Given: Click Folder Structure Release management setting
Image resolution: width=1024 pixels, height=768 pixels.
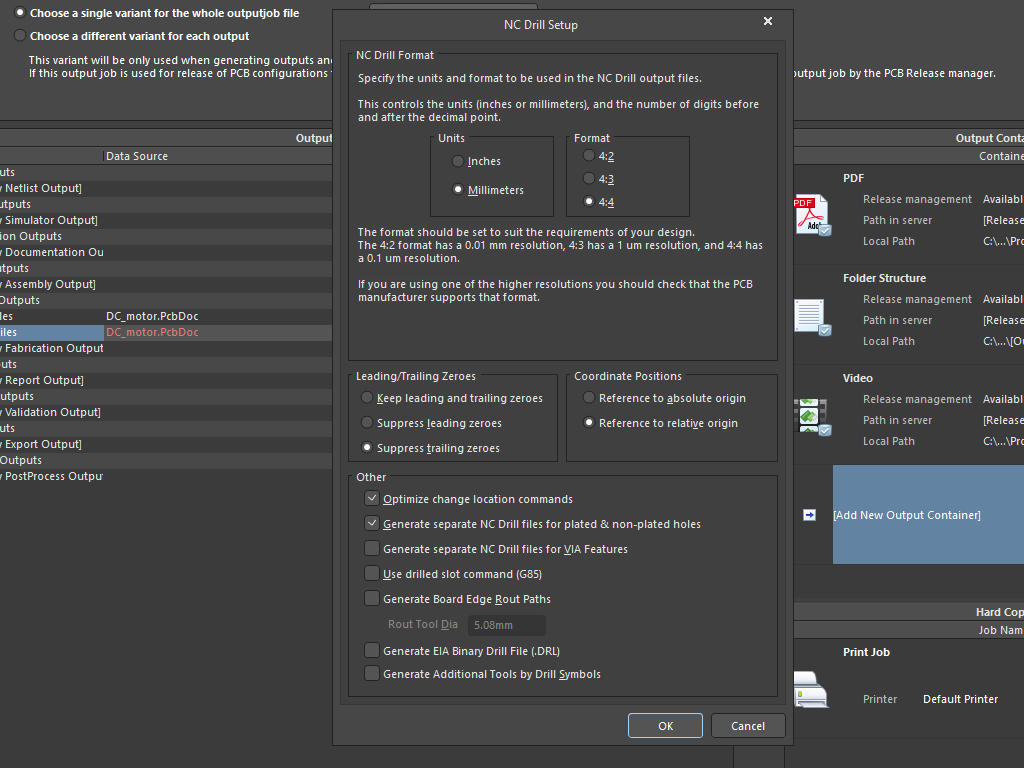Looking at the screenshot, I should tap(917, 299).
